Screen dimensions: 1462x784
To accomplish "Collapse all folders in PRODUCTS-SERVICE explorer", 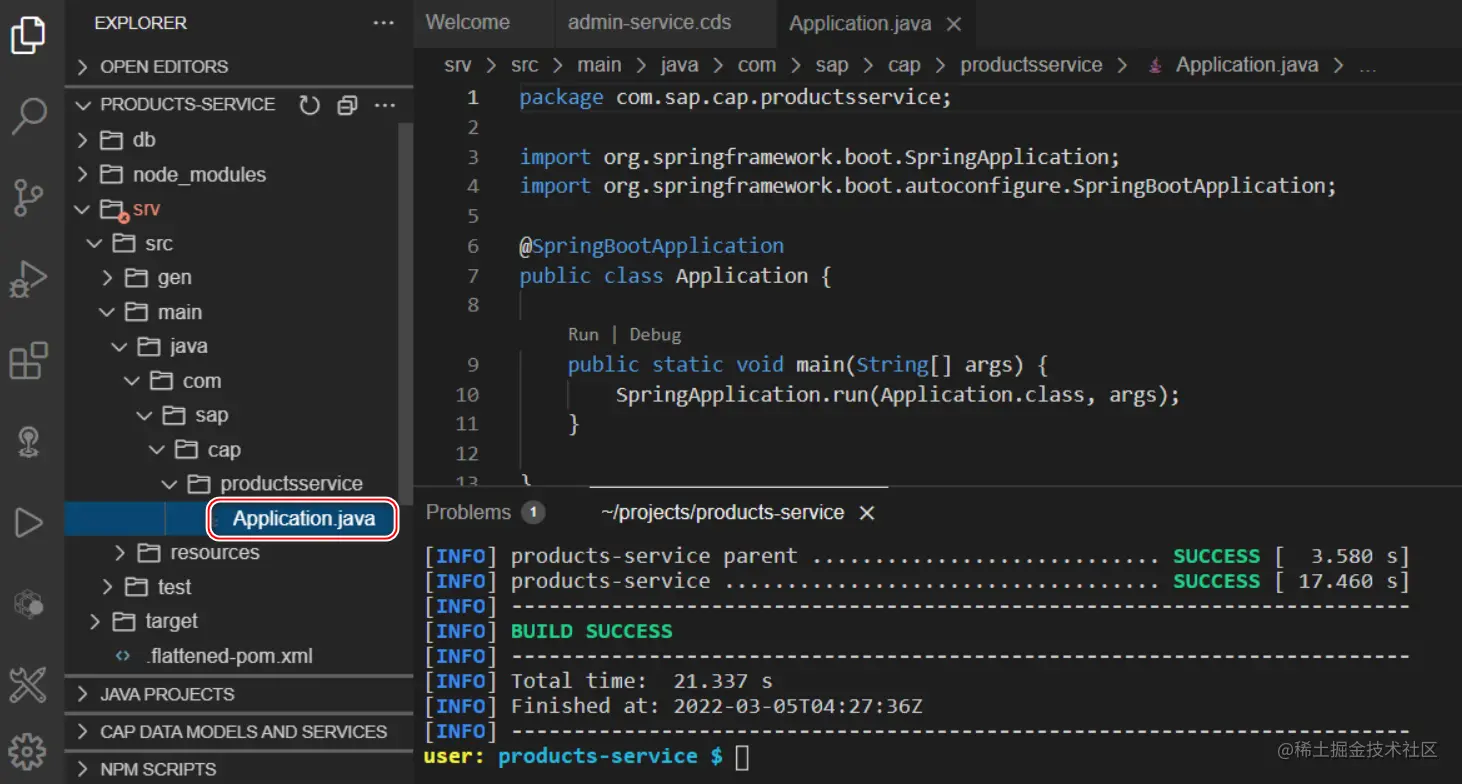I will (x=347, y=105).
